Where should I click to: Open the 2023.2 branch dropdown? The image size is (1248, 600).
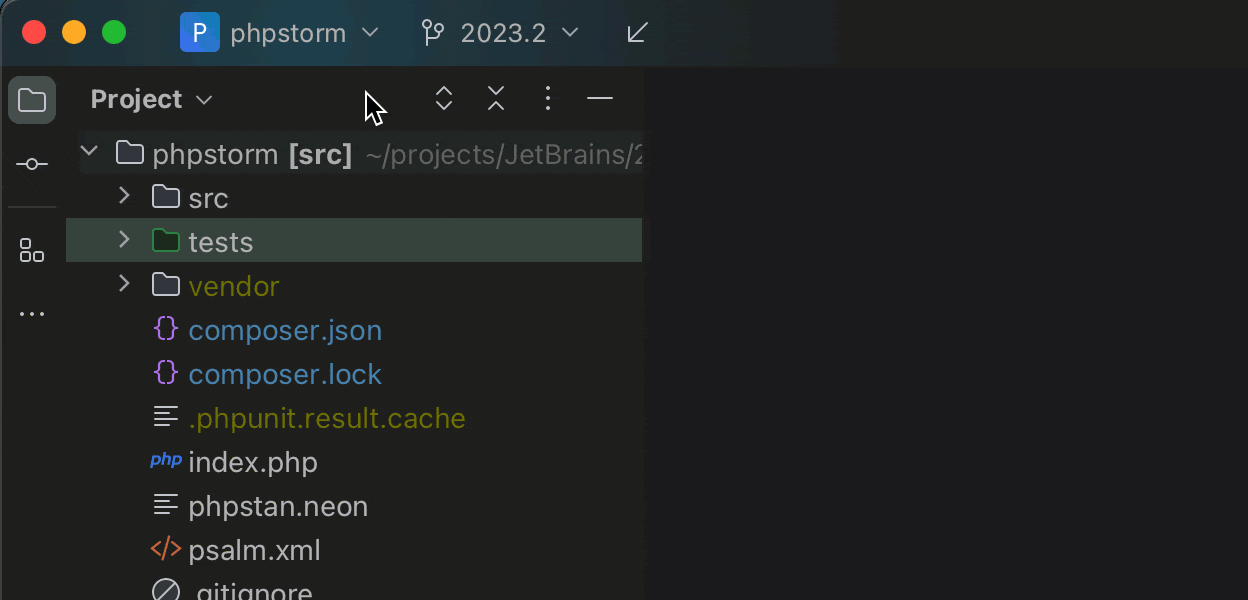pos(501,33)
